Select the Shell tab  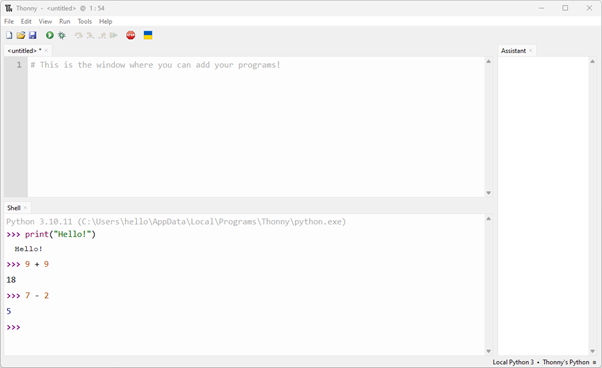(14, 208)
